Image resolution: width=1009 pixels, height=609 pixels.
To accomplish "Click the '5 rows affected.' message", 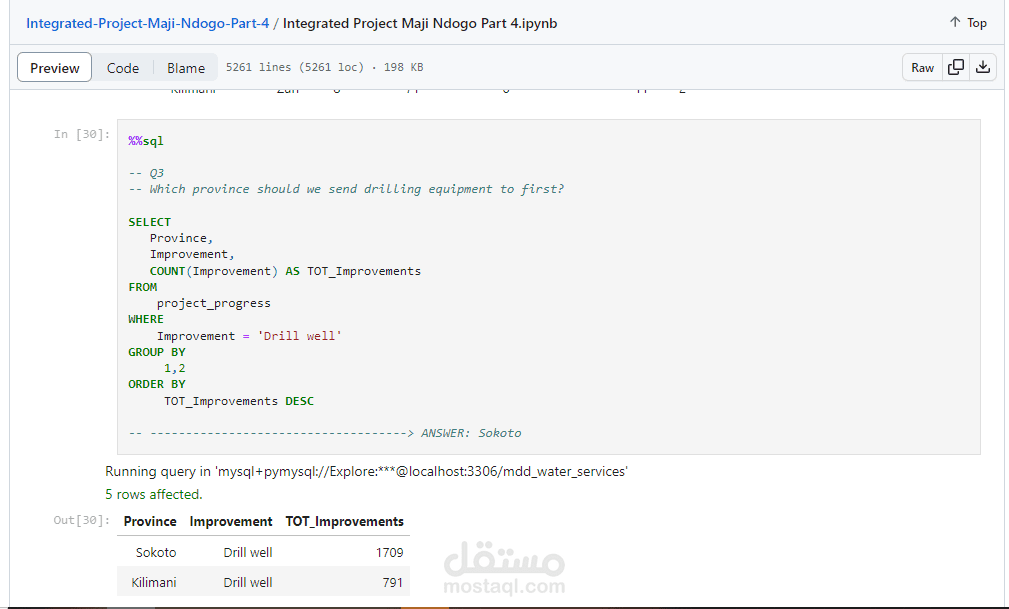I will [x=154, y=494].
